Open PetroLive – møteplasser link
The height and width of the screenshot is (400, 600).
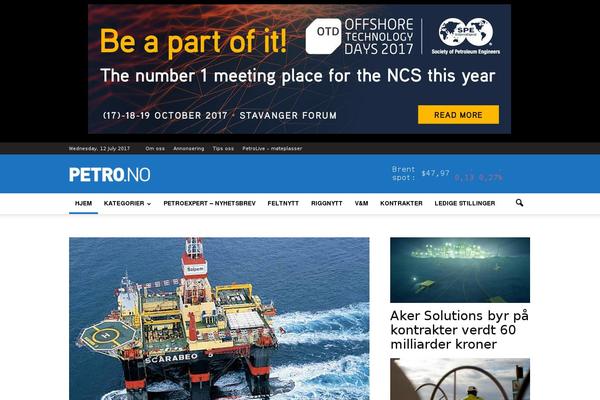click(272, 149)
